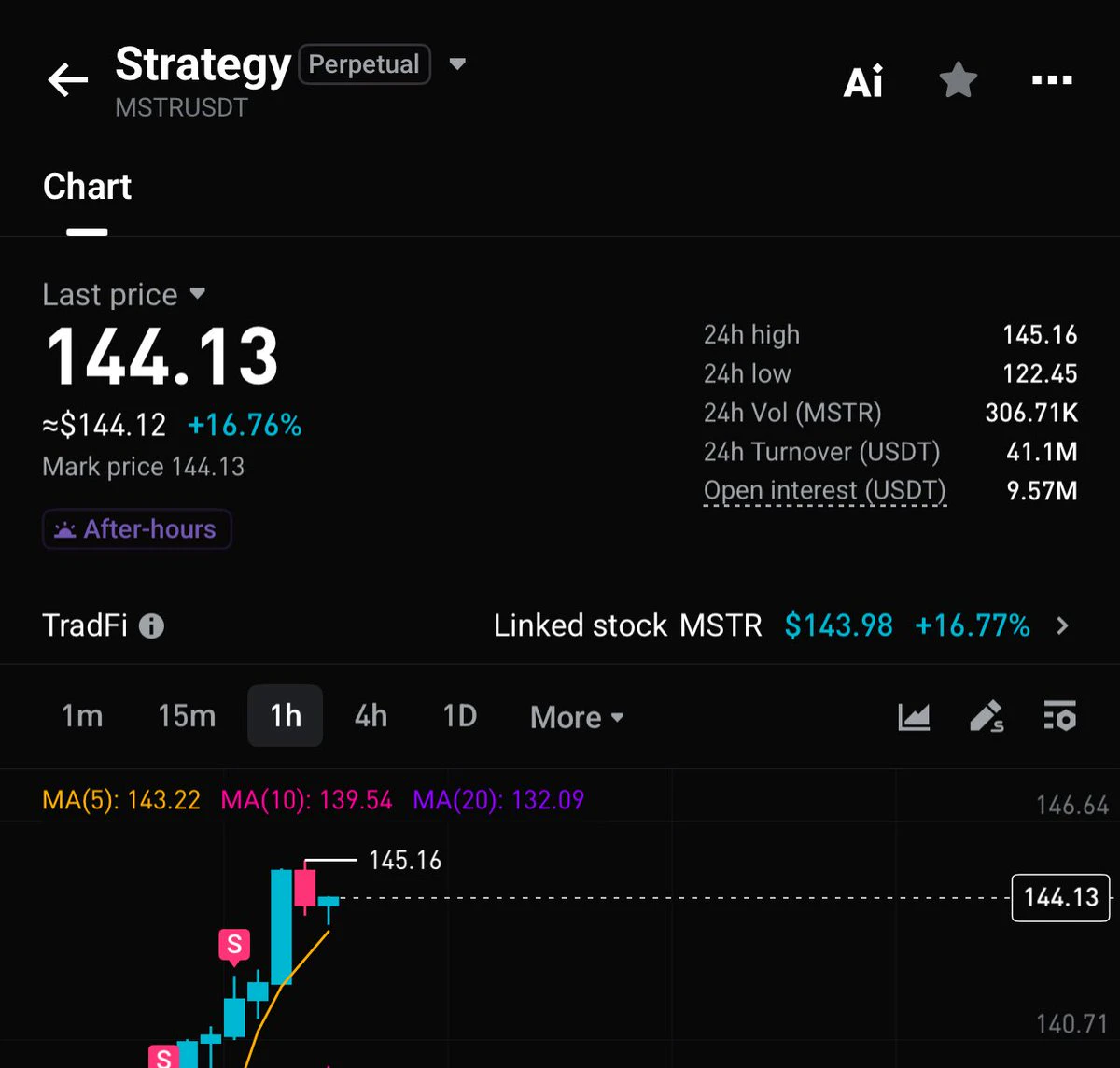Tap the After-hours badge
Screen dimensions: 1120x1068
pos(136,529)
